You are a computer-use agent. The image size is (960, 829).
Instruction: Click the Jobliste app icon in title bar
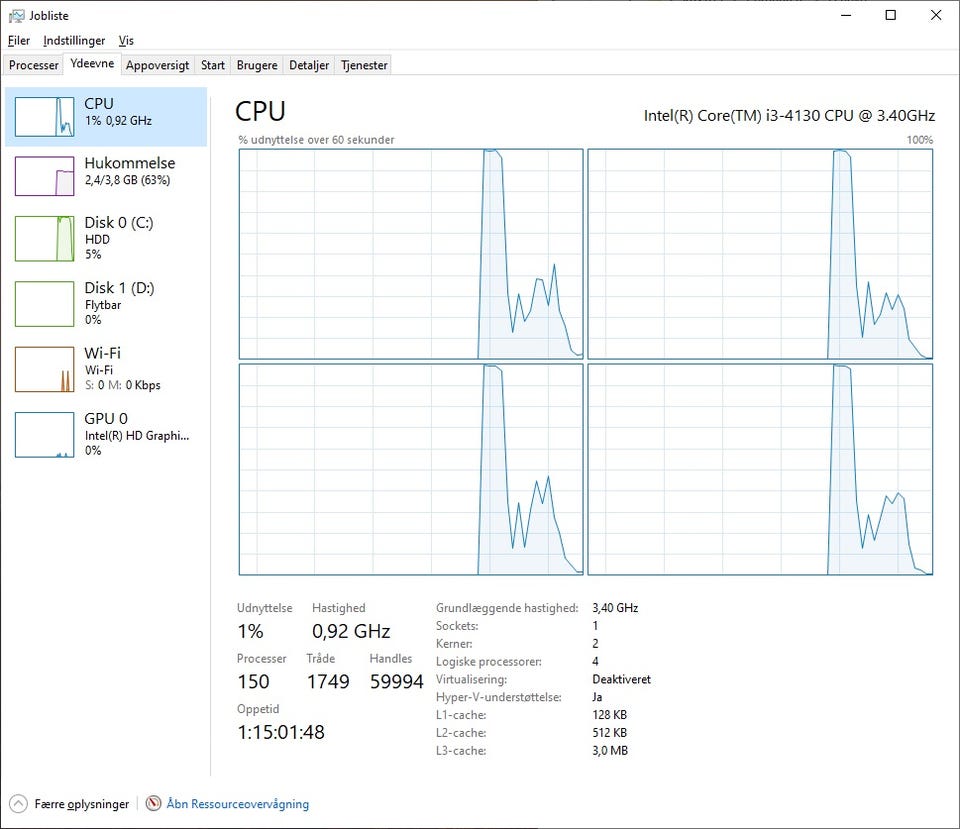(17, 15)
